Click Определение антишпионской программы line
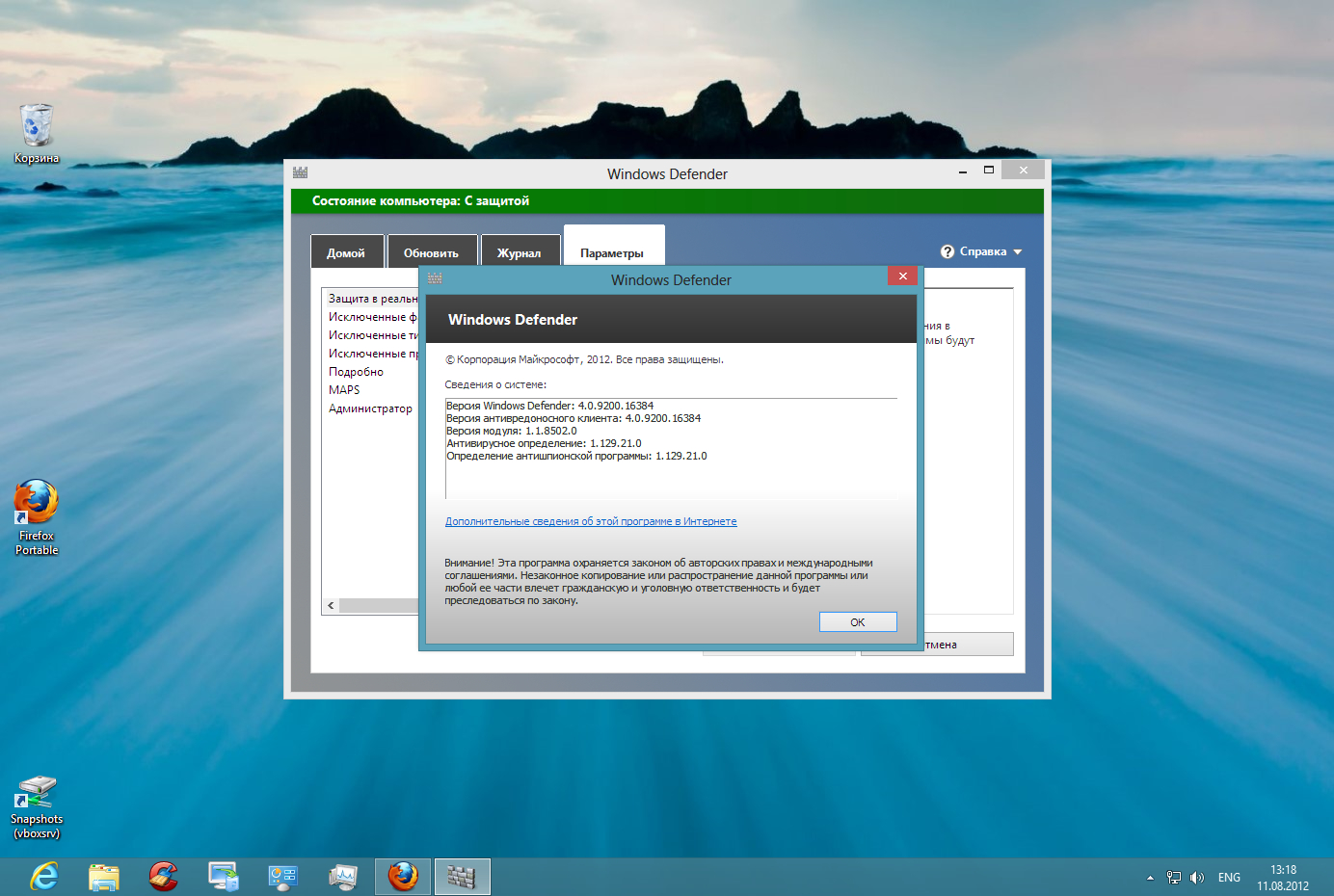Image resolution: width=1334 pixels, height=896 pixels. 576,456
